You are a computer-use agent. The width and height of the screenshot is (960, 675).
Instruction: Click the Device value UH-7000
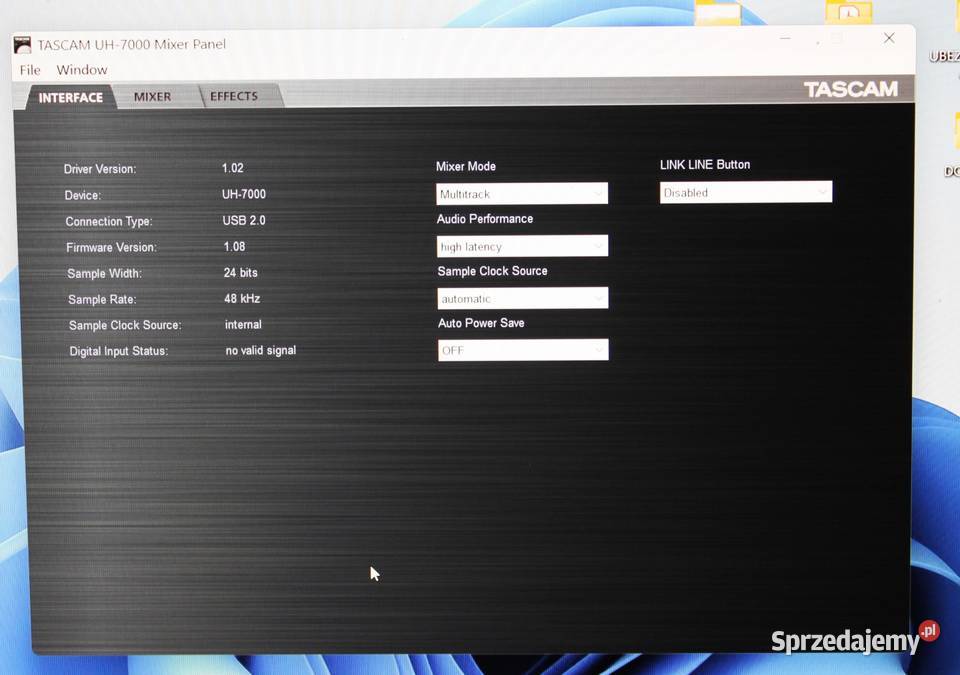(x=244, y=194)
